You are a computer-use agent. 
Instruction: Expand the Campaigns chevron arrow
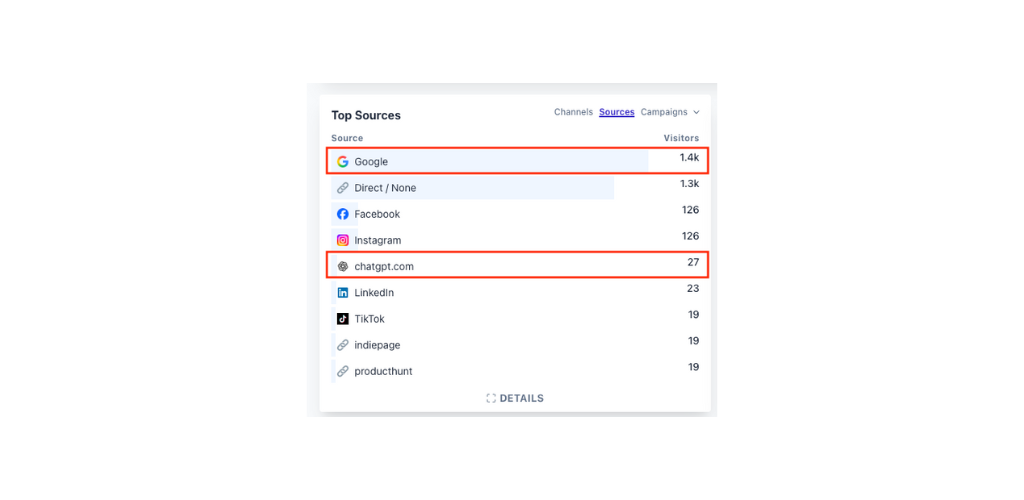(697, 112)
